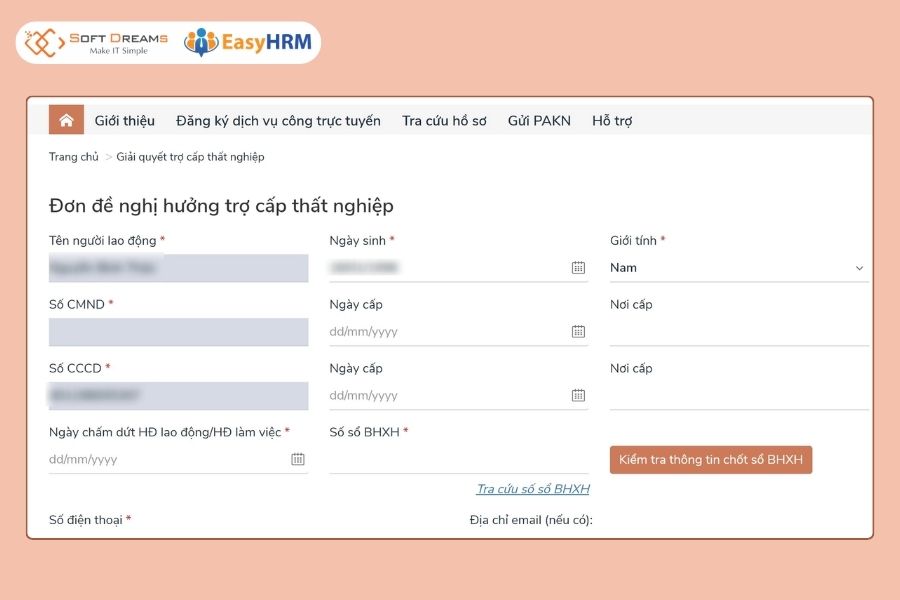Click Ngày chấm dứt HĐ date field
Screen dimensions: 900x600
tap(179, 459)
